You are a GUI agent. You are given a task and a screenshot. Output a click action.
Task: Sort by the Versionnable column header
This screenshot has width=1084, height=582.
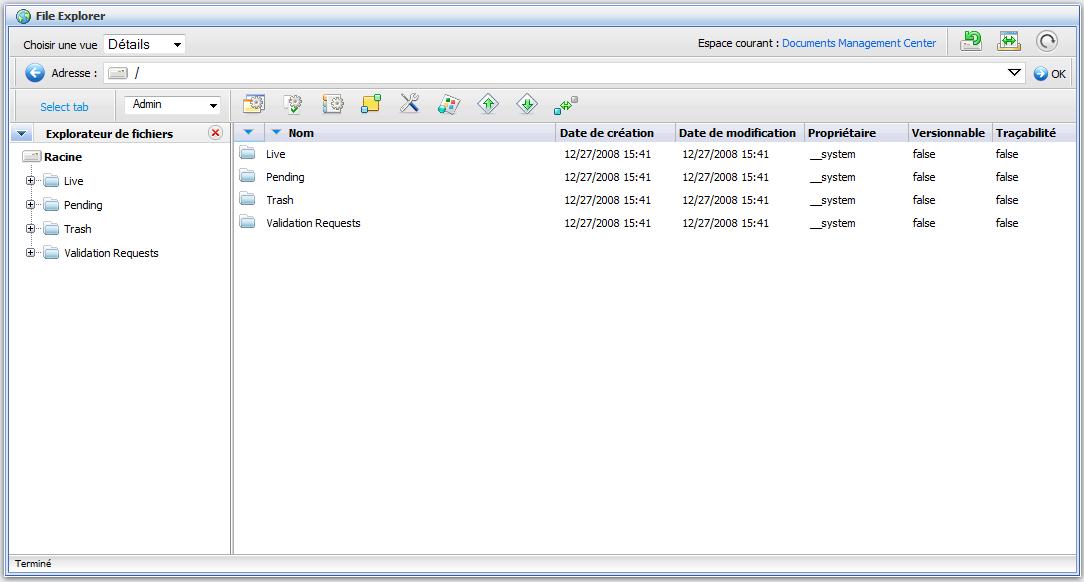click(948, 133)
